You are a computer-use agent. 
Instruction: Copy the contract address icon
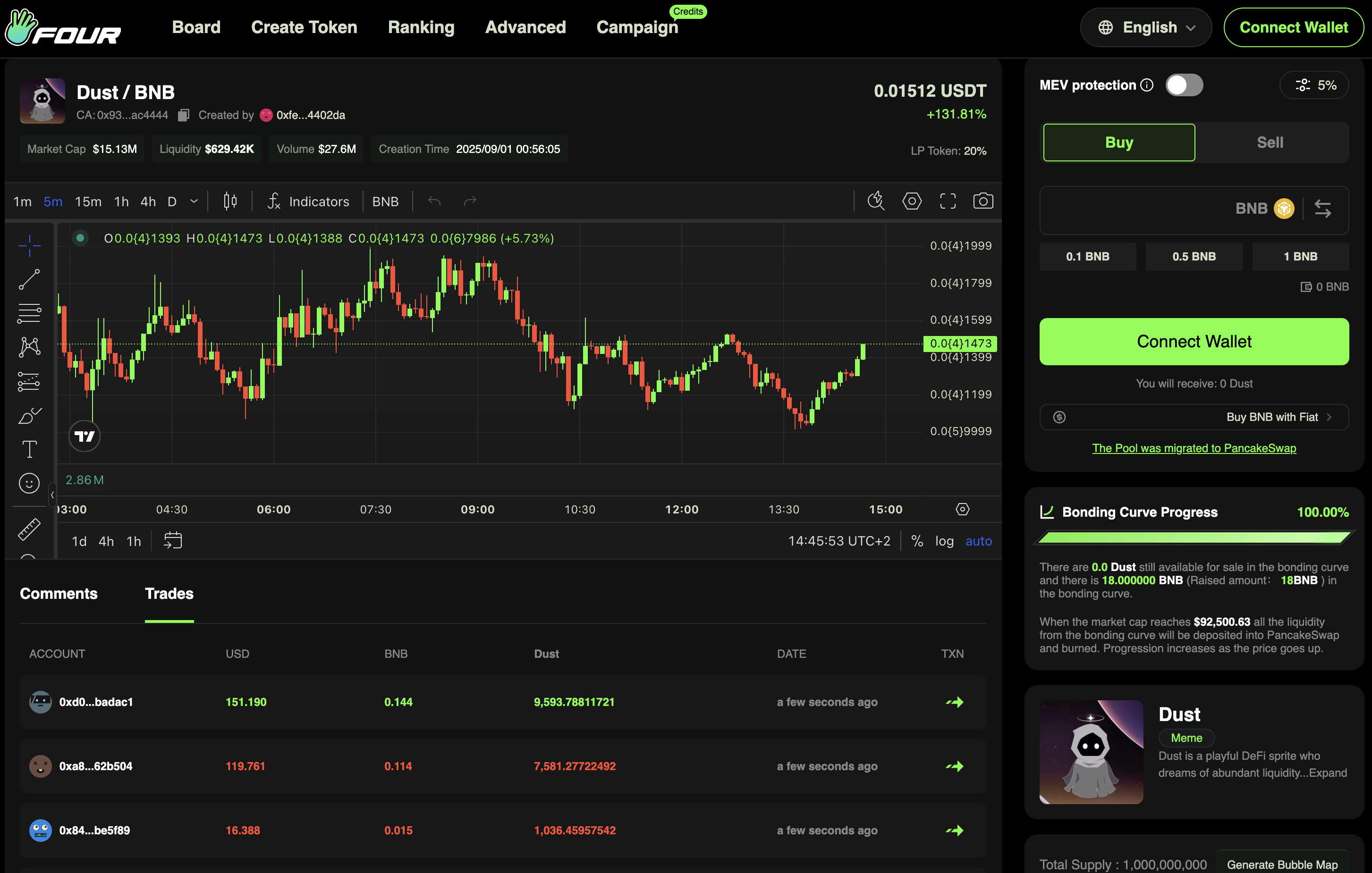pyautogui.click(x=184, y=115)
